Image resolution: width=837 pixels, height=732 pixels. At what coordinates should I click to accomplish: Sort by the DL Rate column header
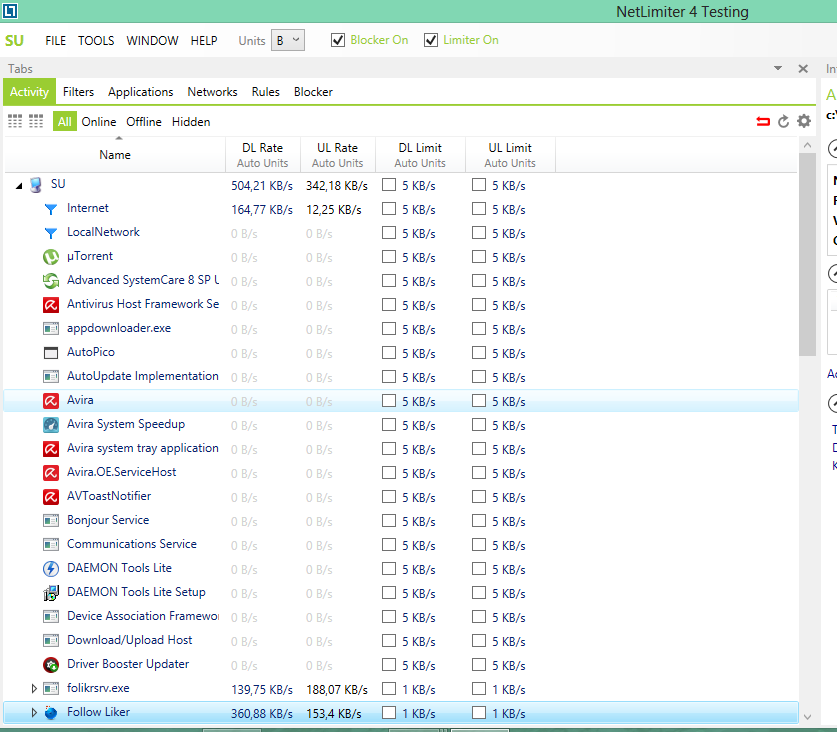coord(263,155)
